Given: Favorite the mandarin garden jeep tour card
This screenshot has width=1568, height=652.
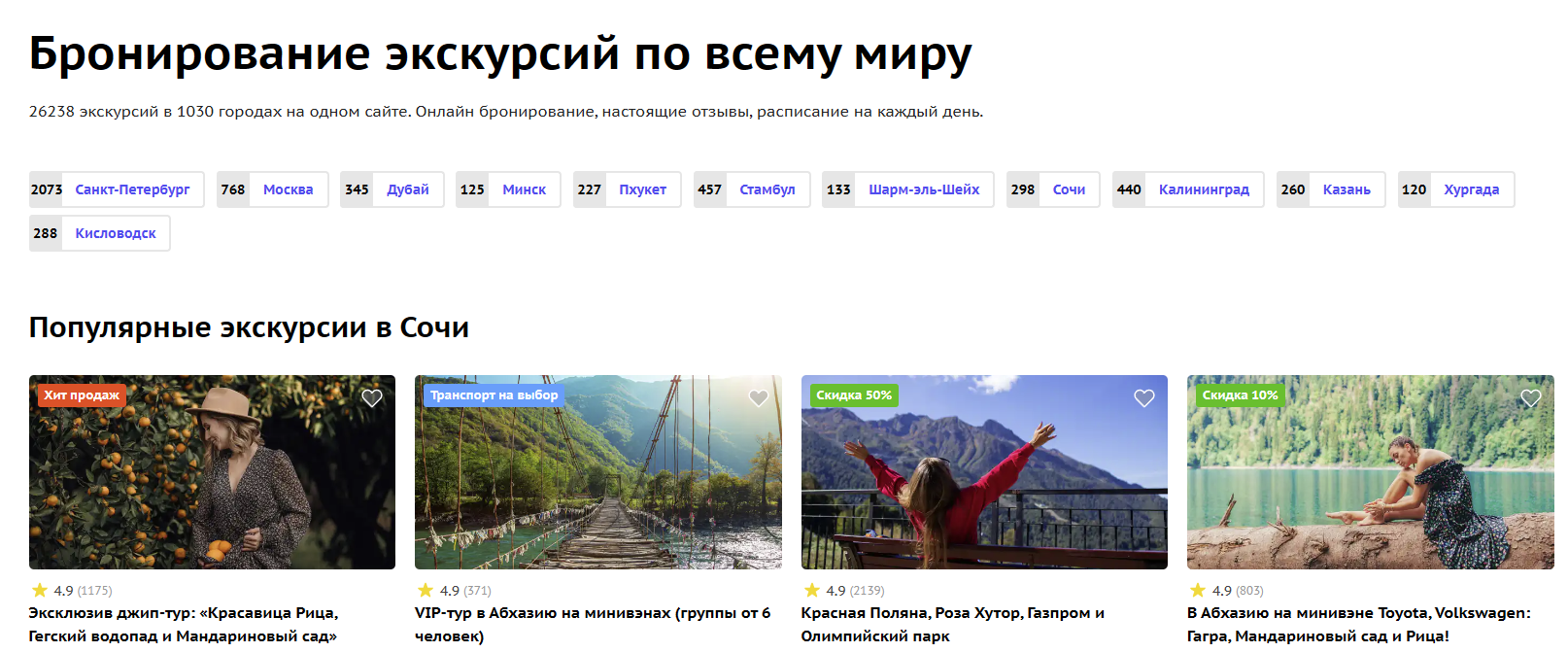Looking at the screenshot, I should (371, 398).
